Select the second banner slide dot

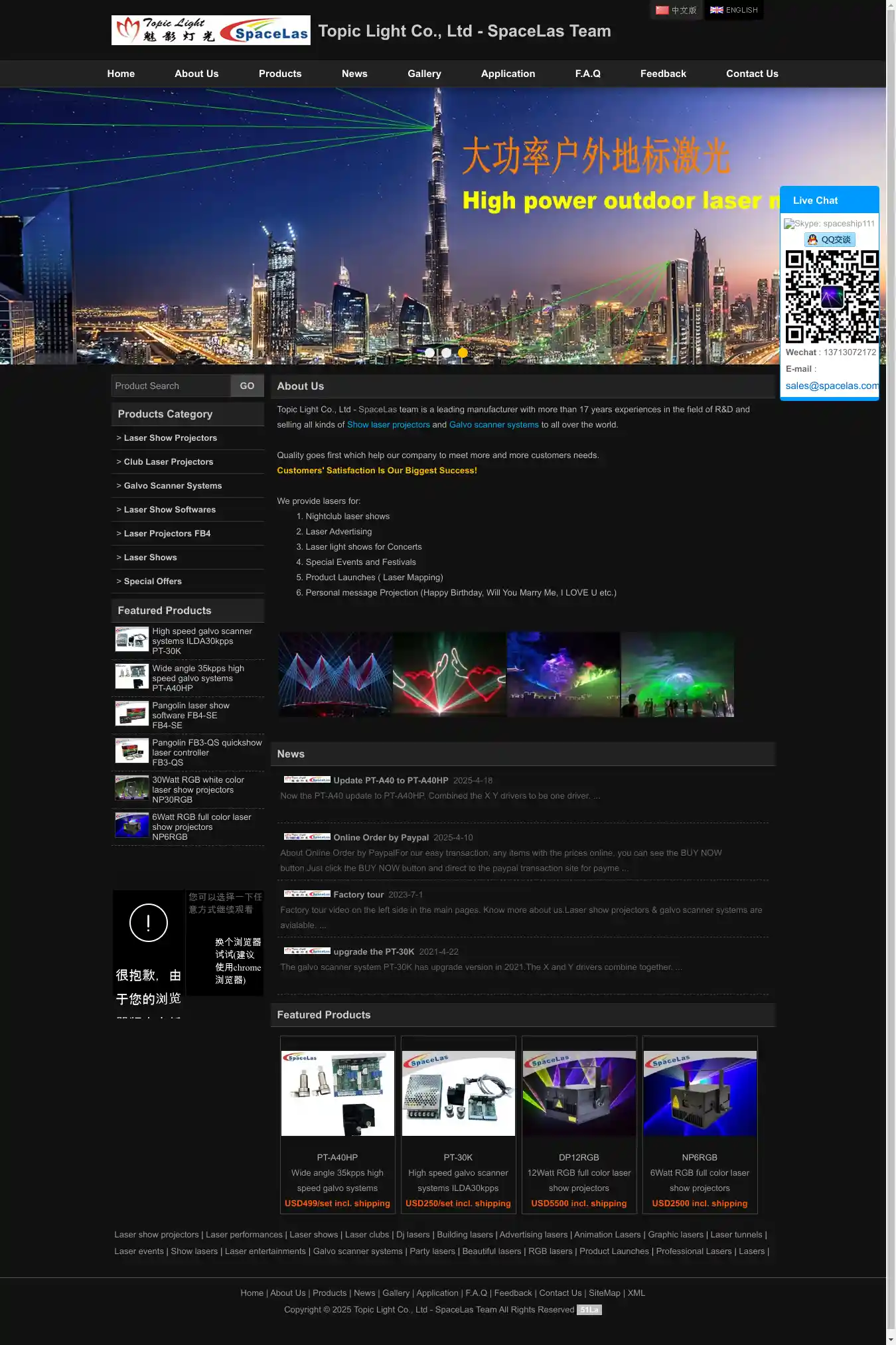pyautogui.click(x=446, y=353)
